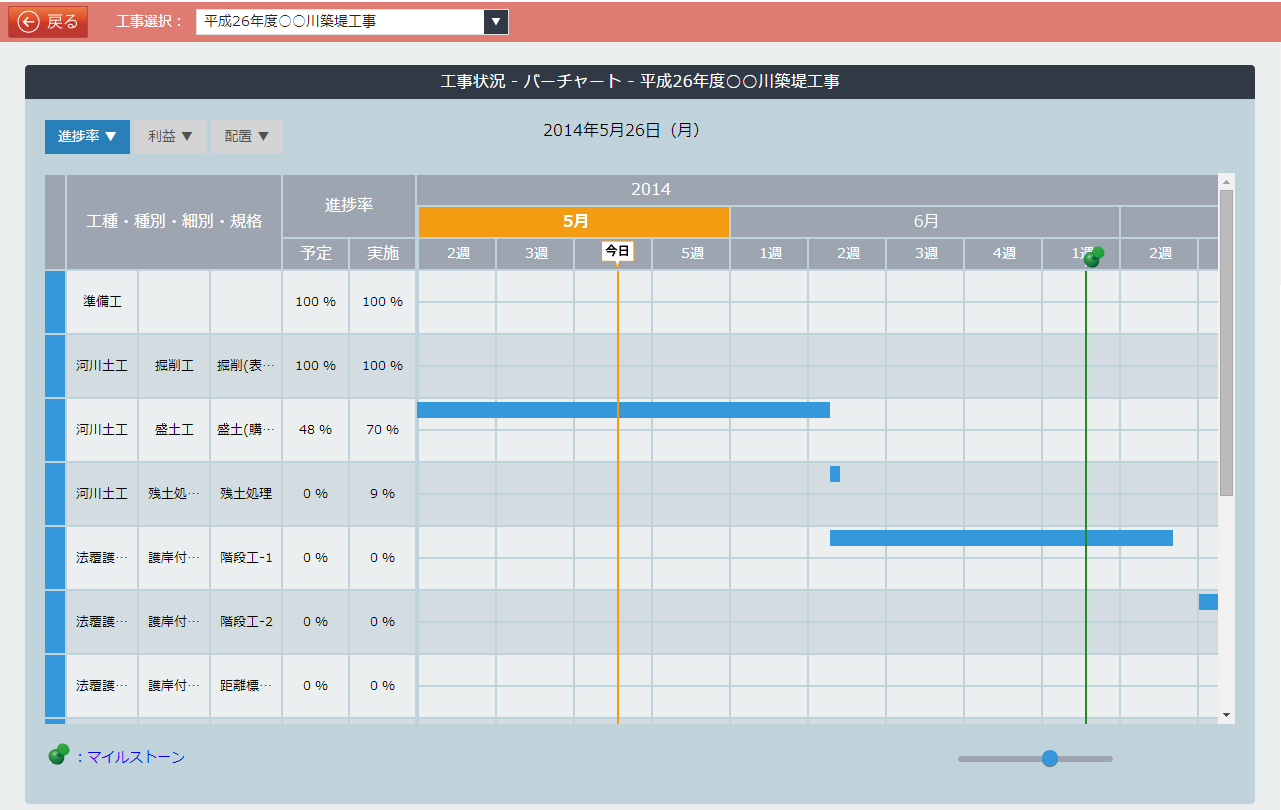Select the 盛土工 cell
This screenshot has height=810, width=1281.
(x=174, y=429)
